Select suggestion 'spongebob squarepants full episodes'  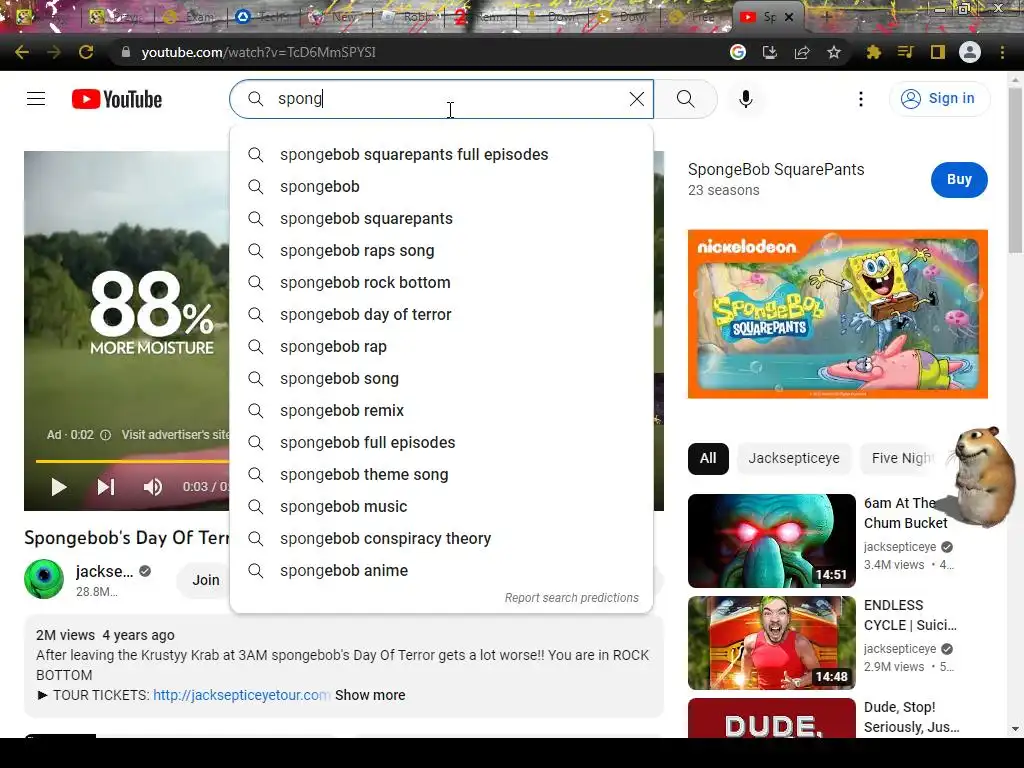441,155
